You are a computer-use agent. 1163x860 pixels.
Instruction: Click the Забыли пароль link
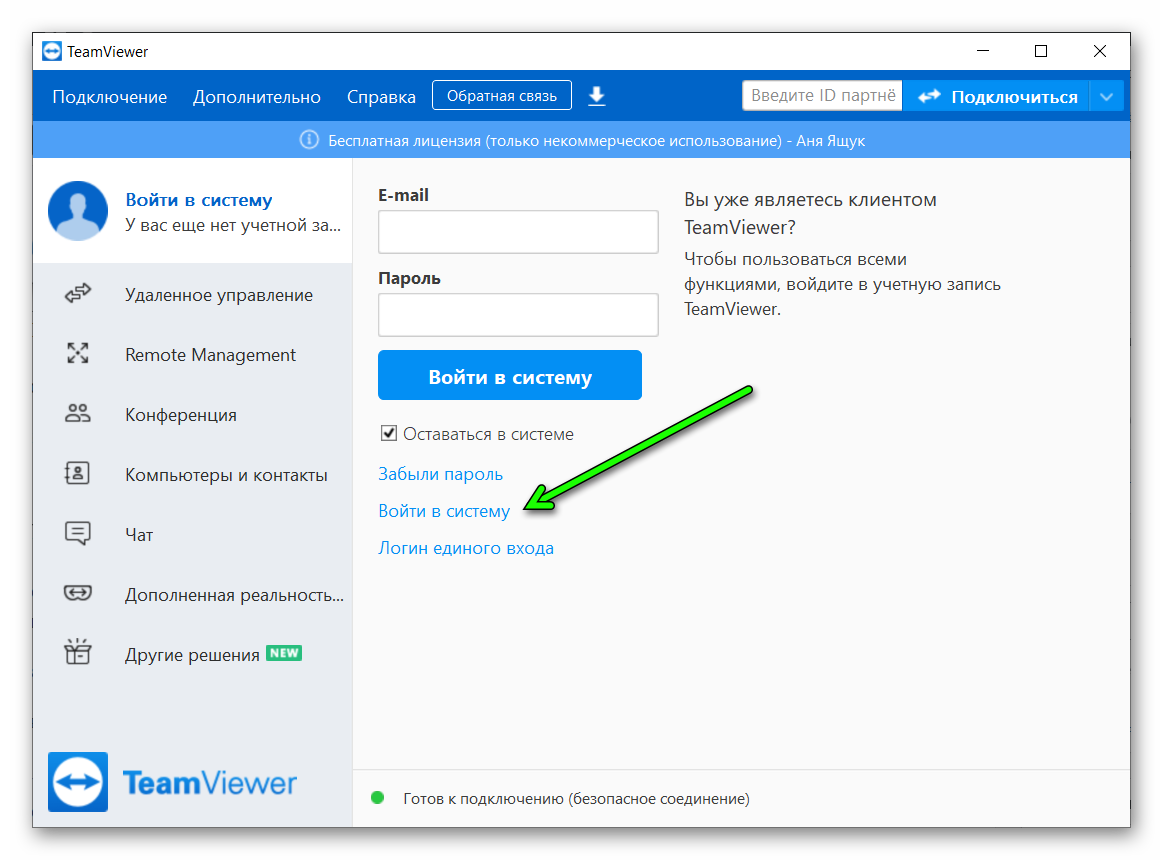point(441,474)
